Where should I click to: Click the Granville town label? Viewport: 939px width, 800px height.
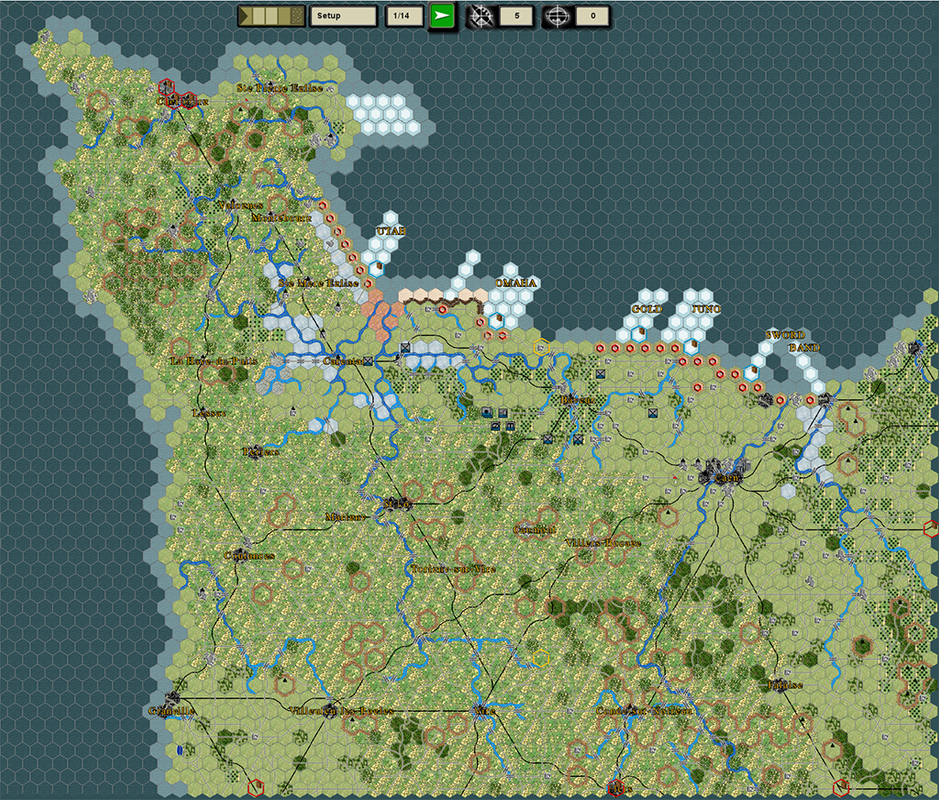tap(171, 711)
